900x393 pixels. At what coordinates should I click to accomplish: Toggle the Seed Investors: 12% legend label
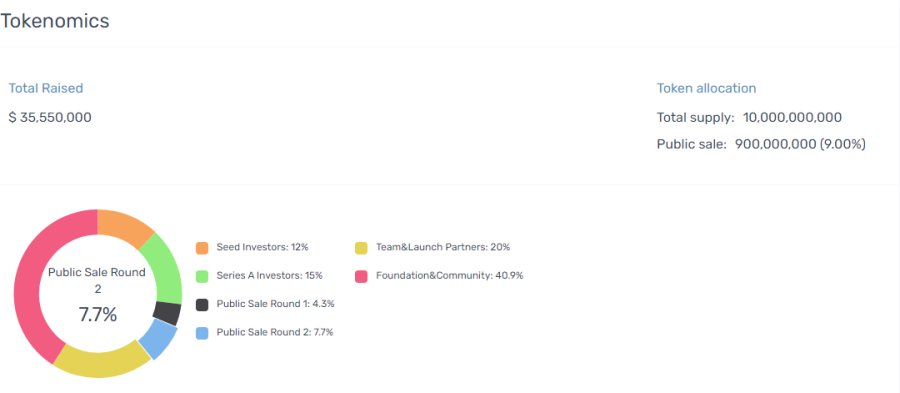(262, 247)
